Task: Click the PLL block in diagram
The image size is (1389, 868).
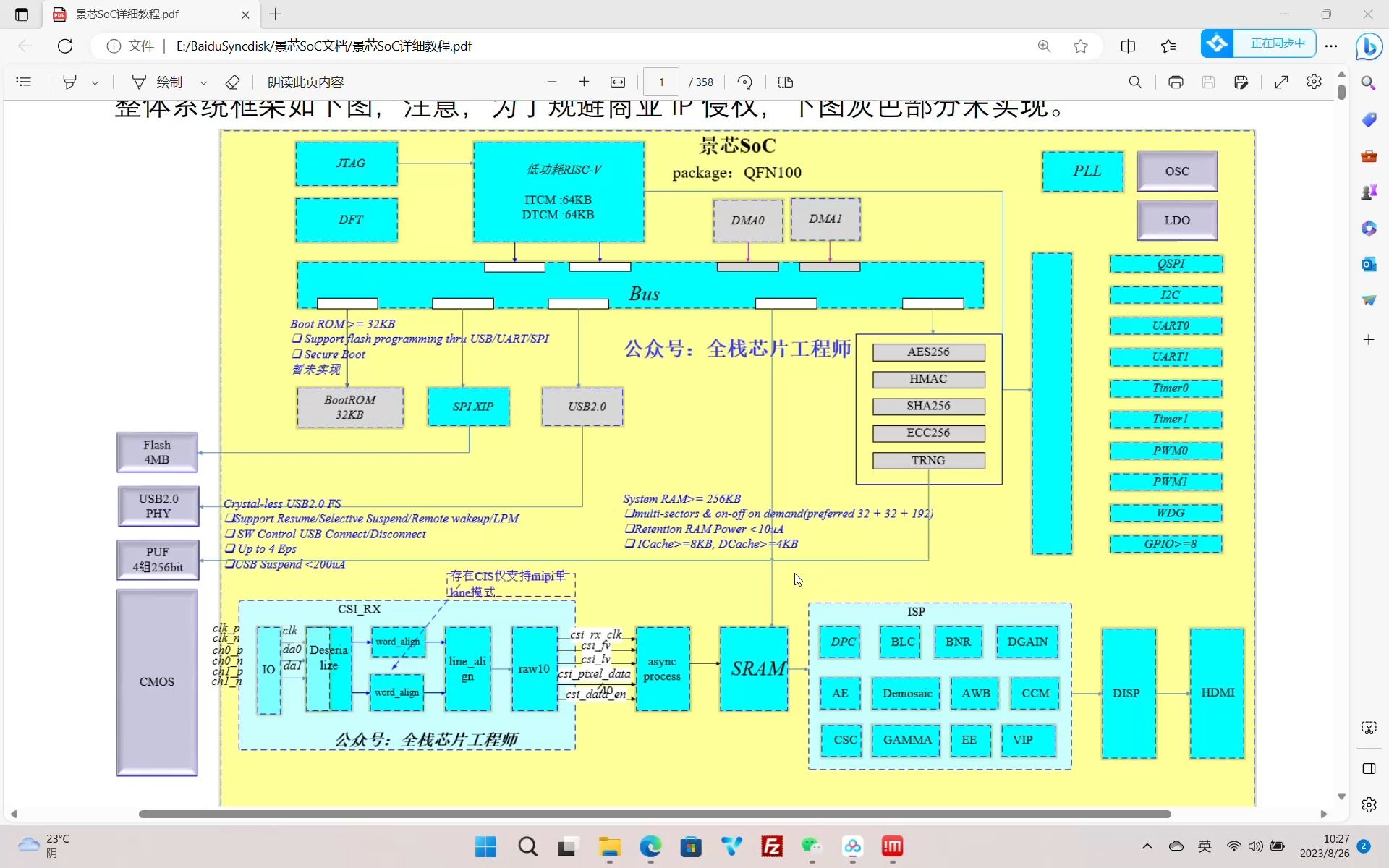Action: coord(1084,171)
